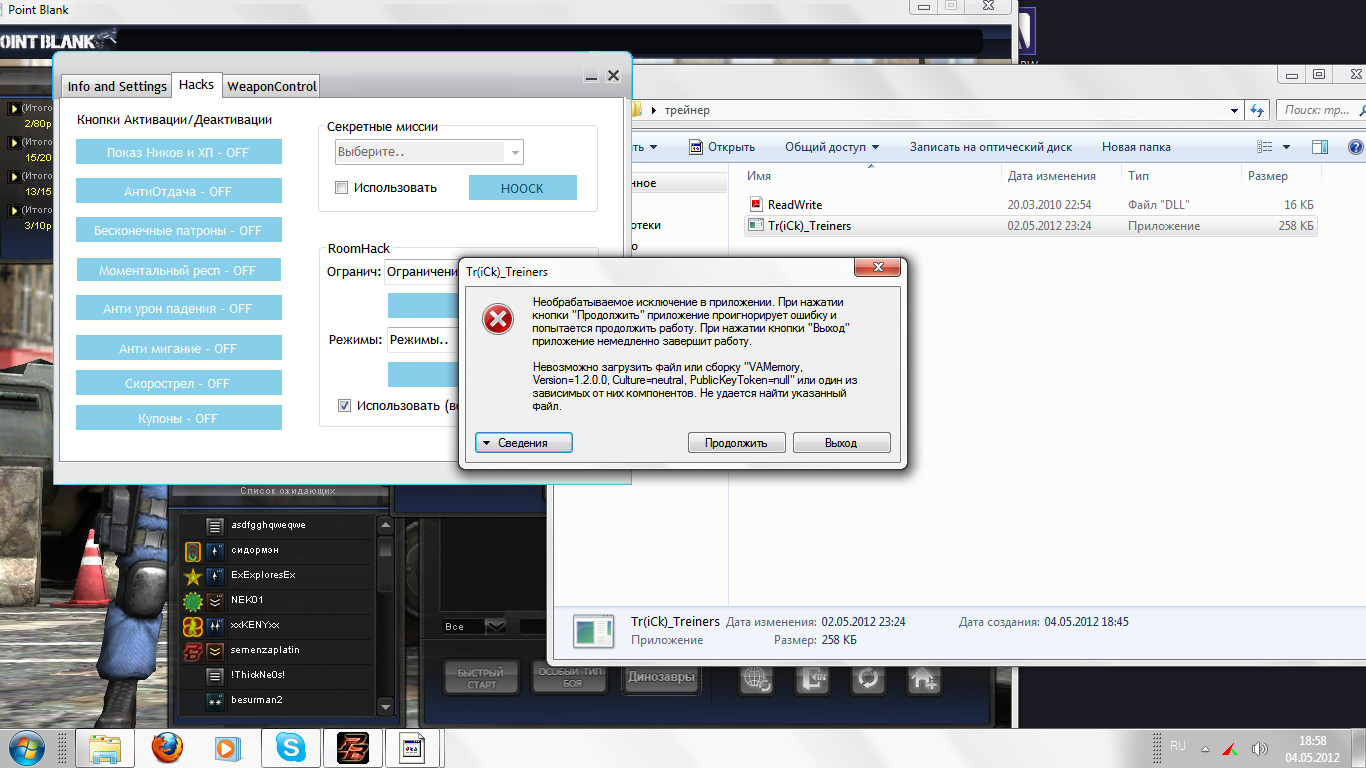
Task: Open the Ограничения combo box in RoomHack
Action: (x=422, y=271)
